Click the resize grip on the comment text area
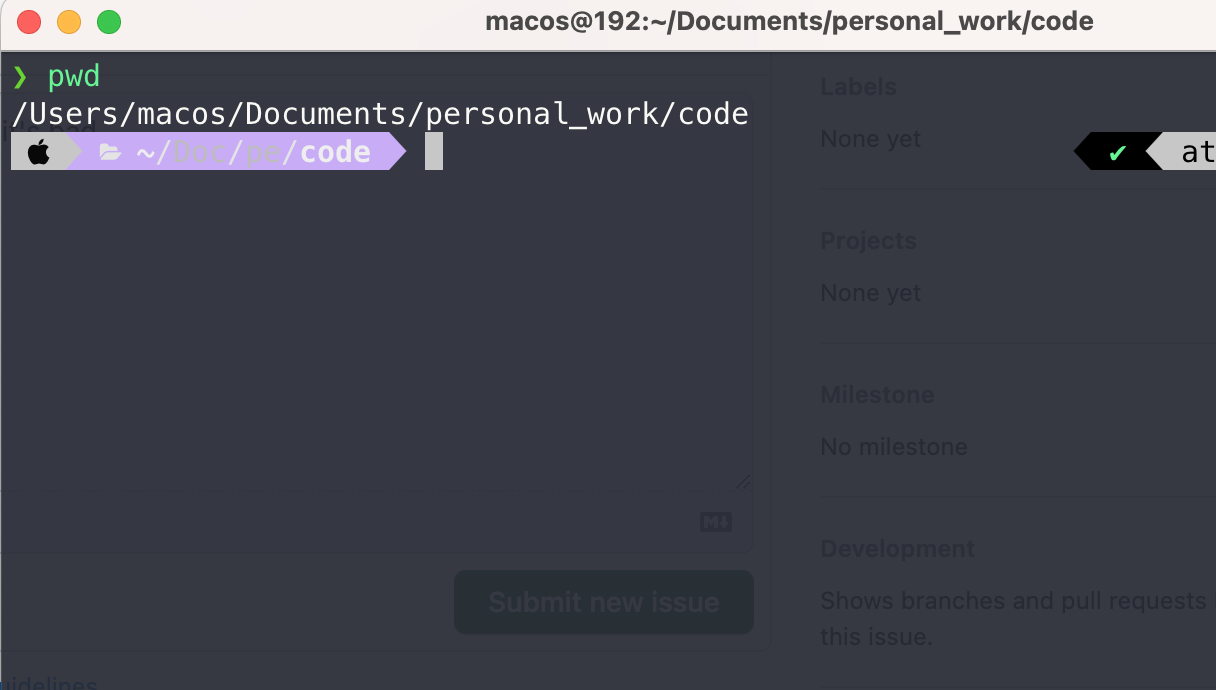 coord(743,481)
